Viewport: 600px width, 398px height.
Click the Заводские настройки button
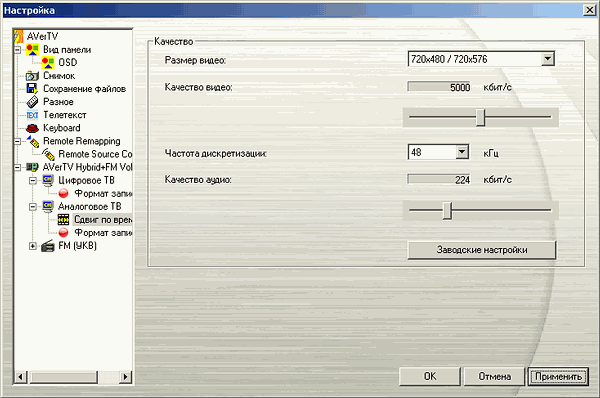pos(482,250)
